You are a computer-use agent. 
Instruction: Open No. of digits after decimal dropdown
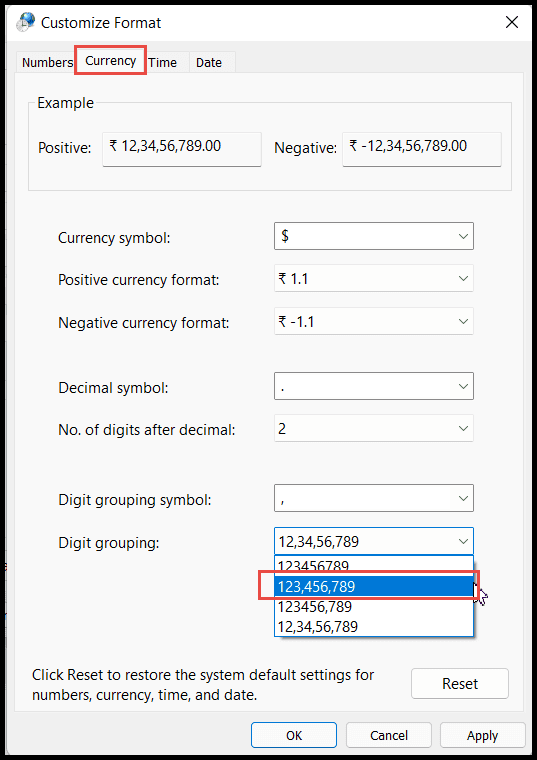(x=374, y=428)
